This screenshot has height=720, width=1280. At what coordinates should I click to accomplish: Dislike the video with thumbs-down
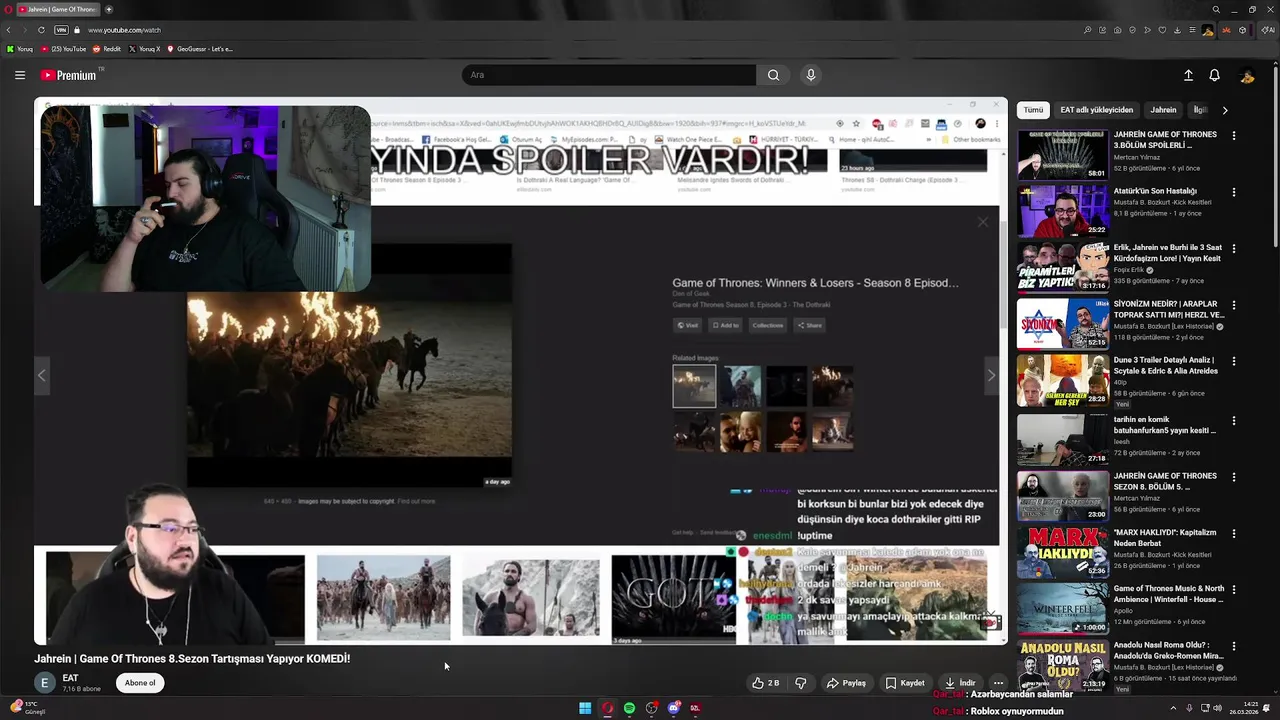pos(800,683)
